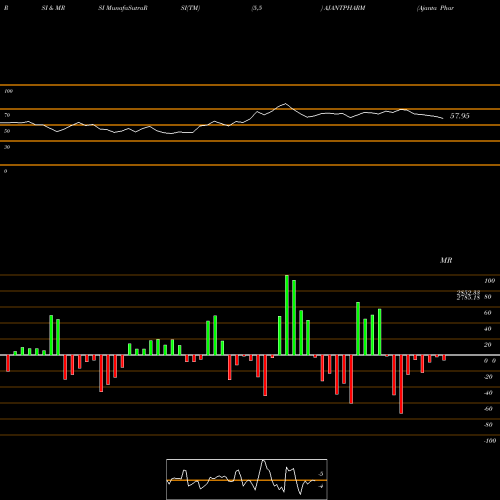Screen dimensions: 500x500
Task: Click the -100 label on MR axis
Action: [490, 441]
